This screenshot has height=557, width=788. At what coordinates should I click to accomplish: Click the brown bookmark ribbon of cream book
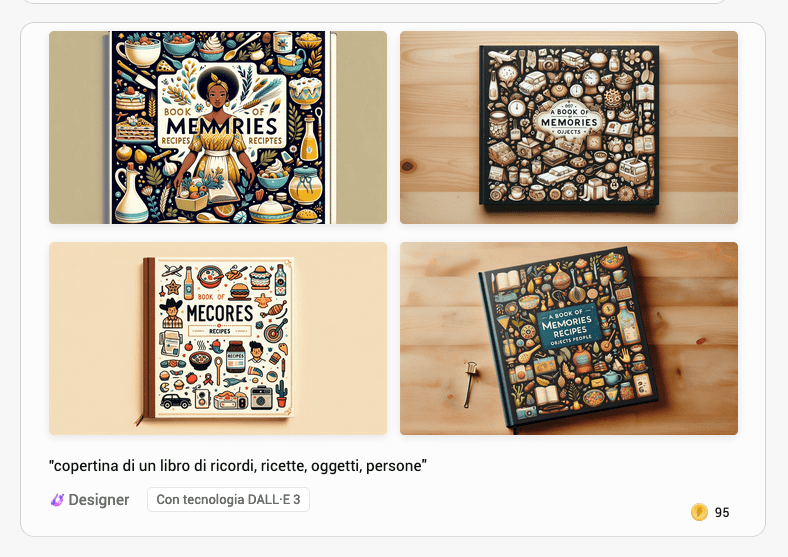click(138, 419)
